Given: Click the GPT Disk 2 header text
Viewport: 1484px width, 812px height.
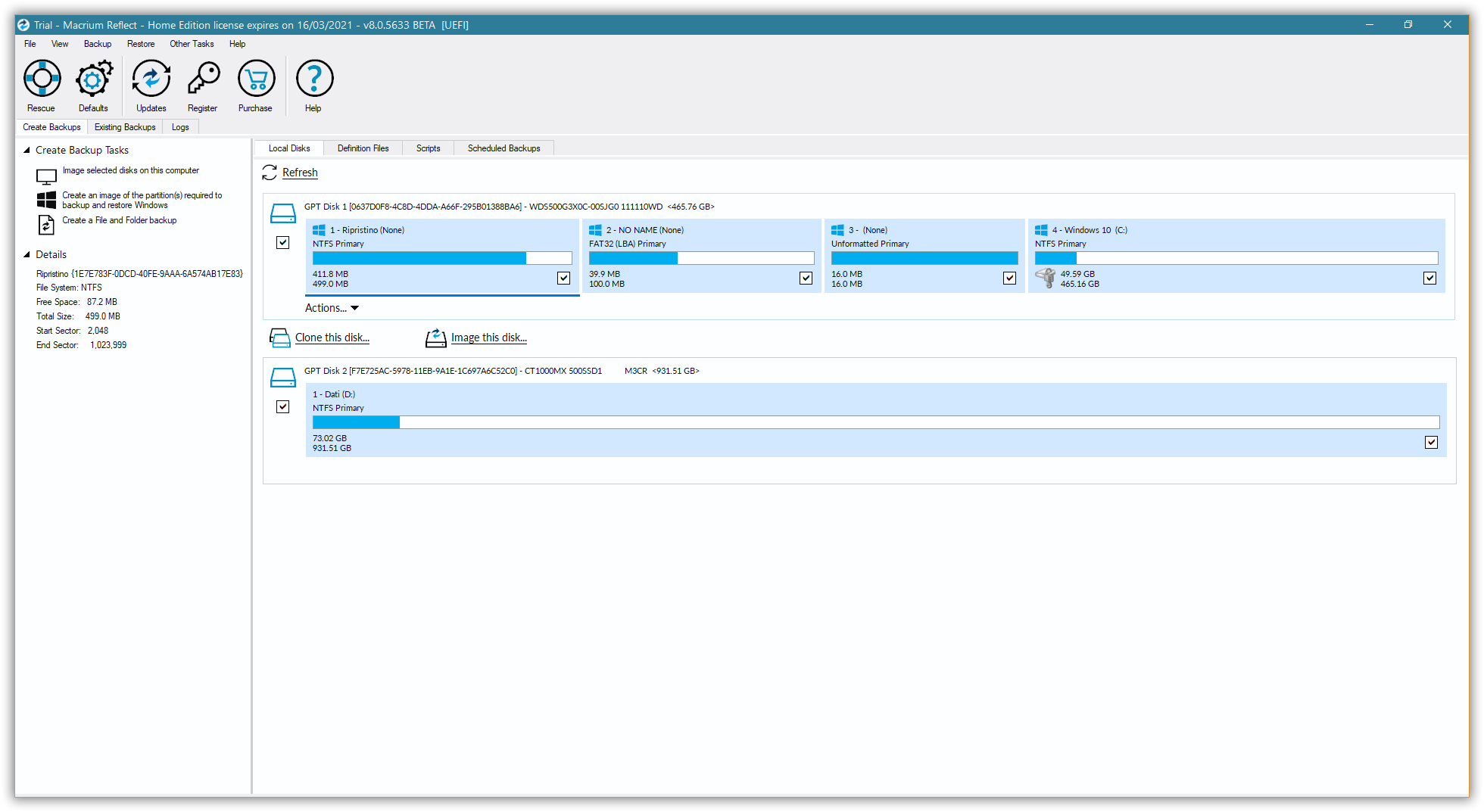Looking at the screenshot, I should (501, 371).
